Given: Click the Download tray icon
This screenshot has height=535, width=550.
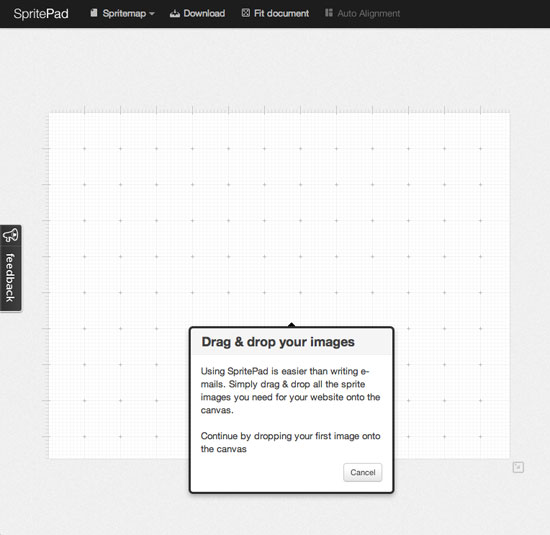Looking at the screenshot, I should coord(175,14).
